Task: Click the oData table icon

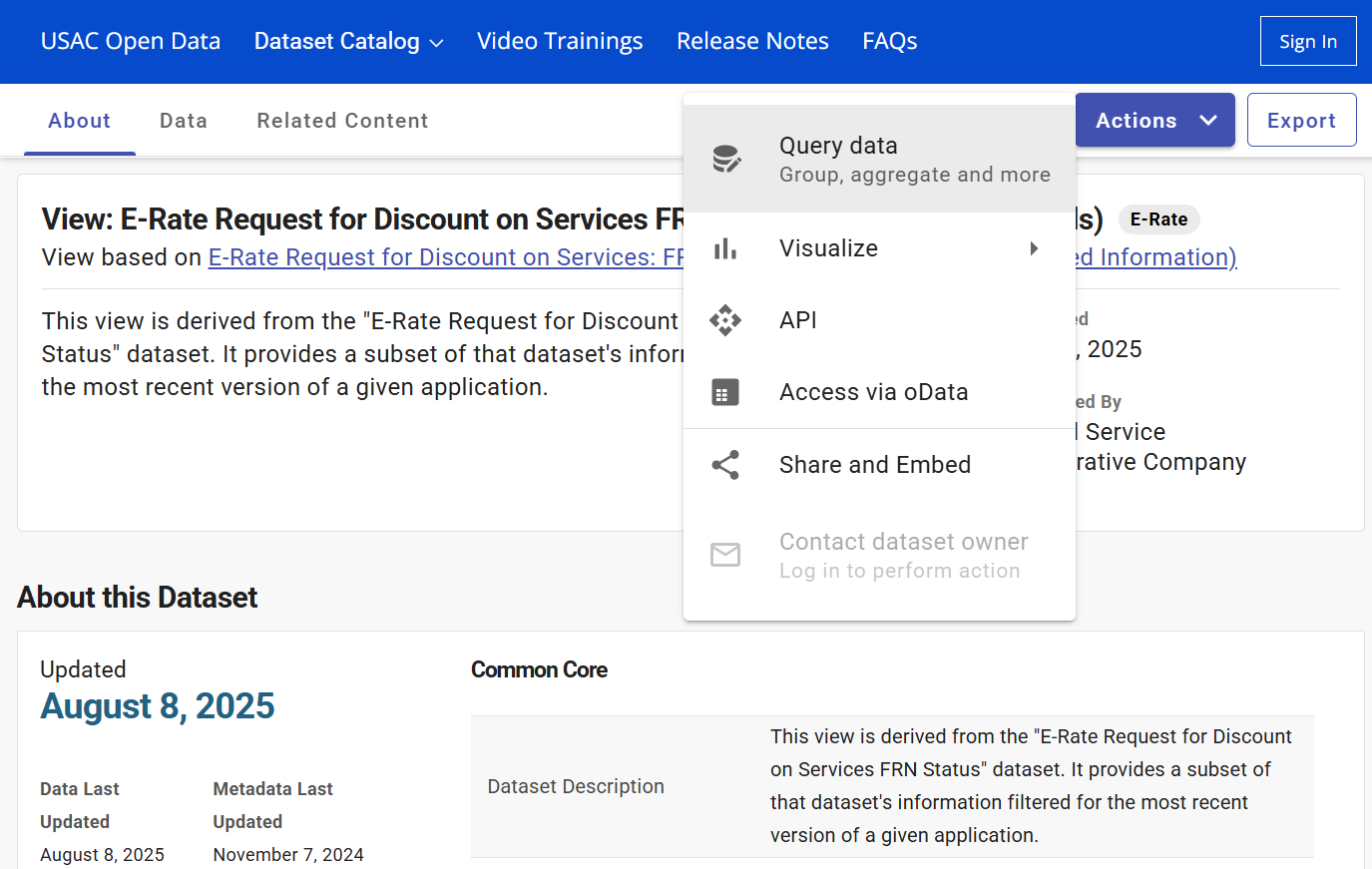Action: (x=725, y=392)
